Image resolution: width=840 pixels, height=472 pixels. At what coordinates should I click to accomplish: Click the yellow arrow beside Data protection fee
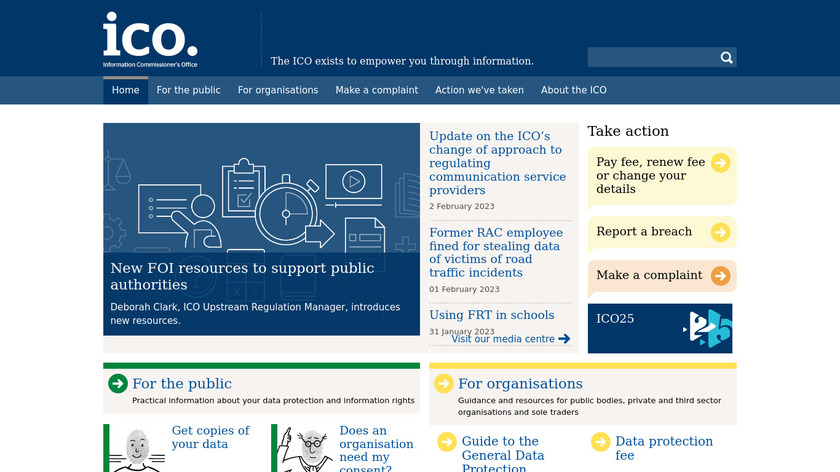pyautogui.click(x=601, y=442)
